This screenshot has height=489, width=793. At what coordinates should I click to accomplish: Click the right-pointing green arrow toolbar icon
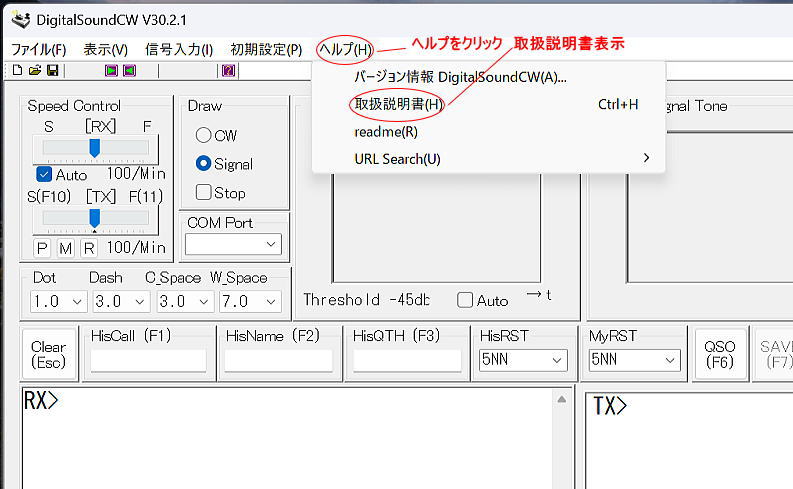tap(111, 70)
